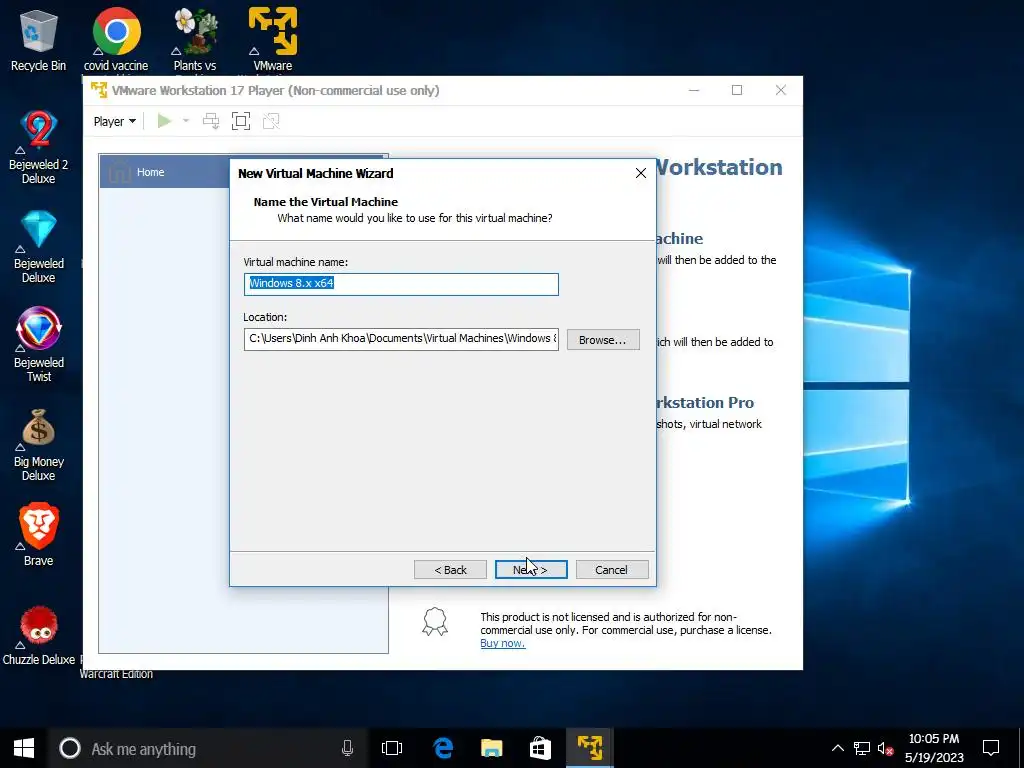Click the muted volume tray icon
The height and width of the screenshot is (768, 1024).
886,748
